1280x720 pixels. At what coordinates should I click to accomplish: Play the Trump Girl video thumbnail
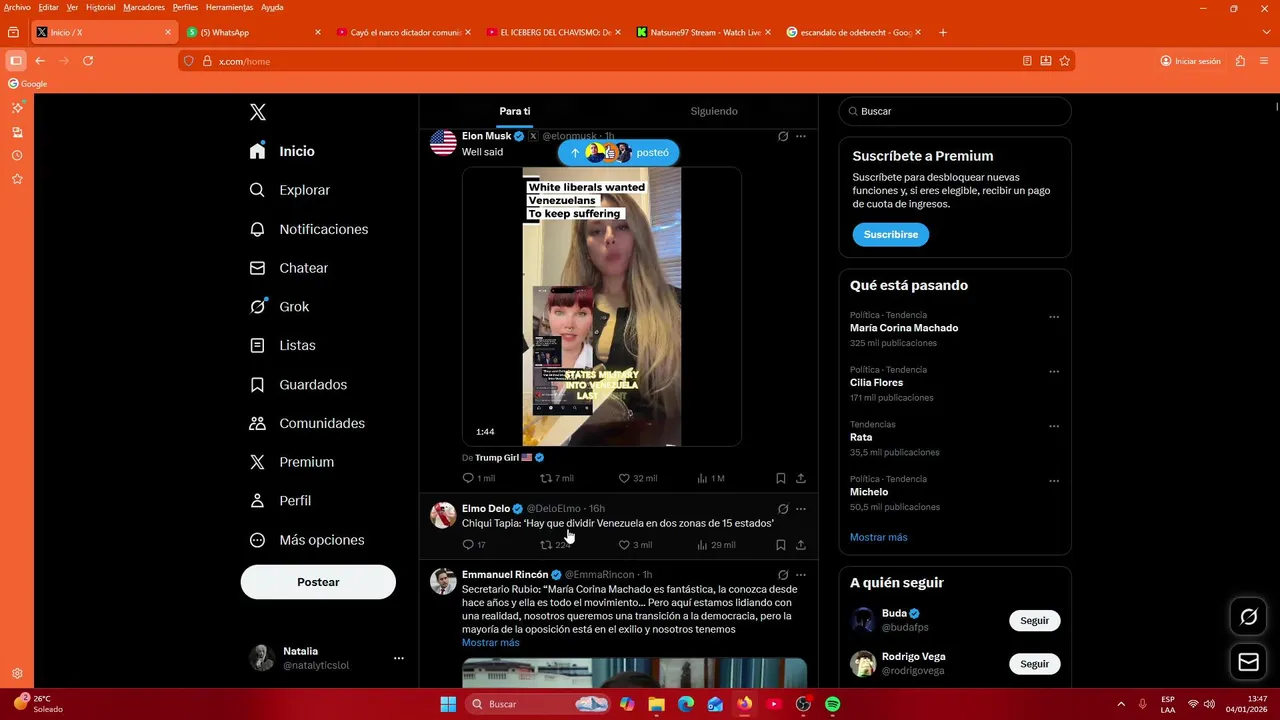[x=602, y=306]
